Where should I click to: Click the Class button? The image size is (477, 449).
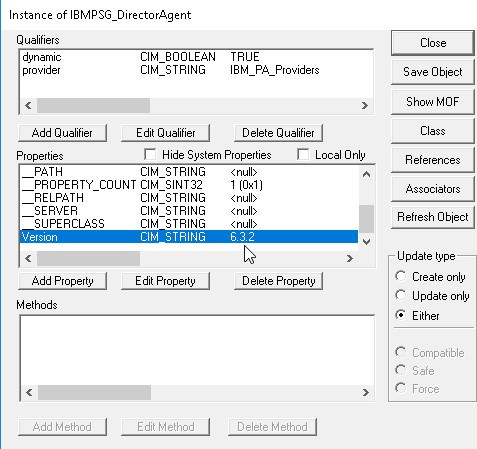click(x=433, y=131)
